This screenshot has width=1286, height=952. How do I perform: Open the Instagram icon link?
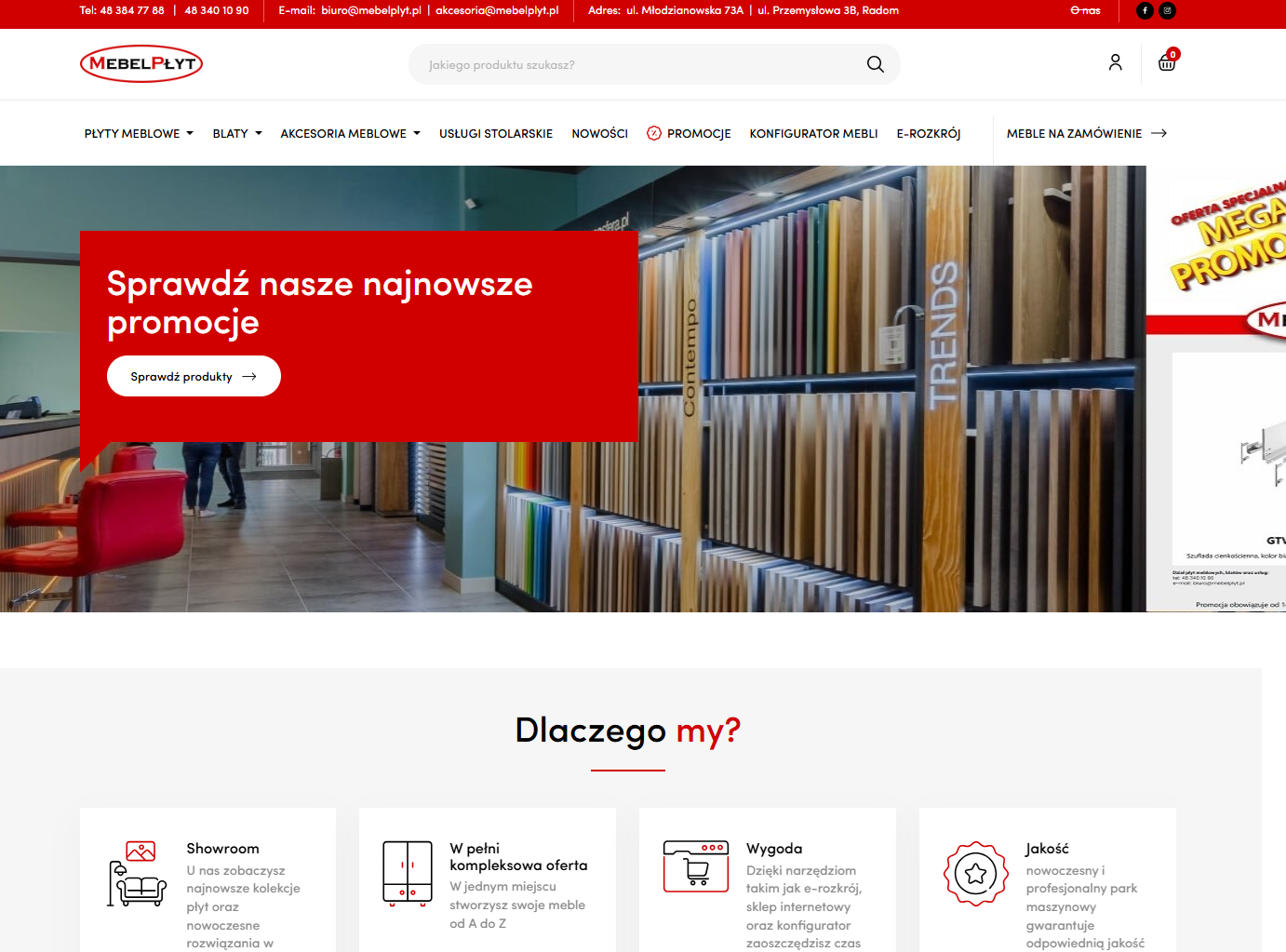click(x=1167, y=11)
